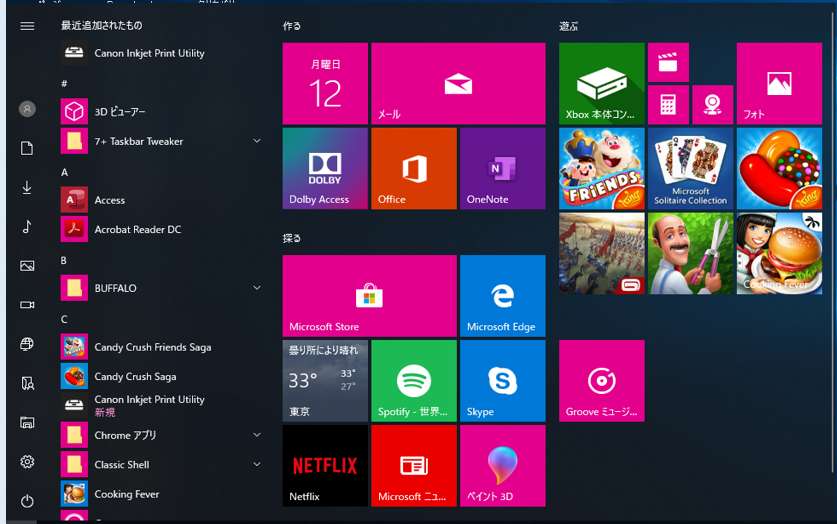Open the Calculator small tile
The width and height of the screenshot is (837, 524).
pos(668,105)
